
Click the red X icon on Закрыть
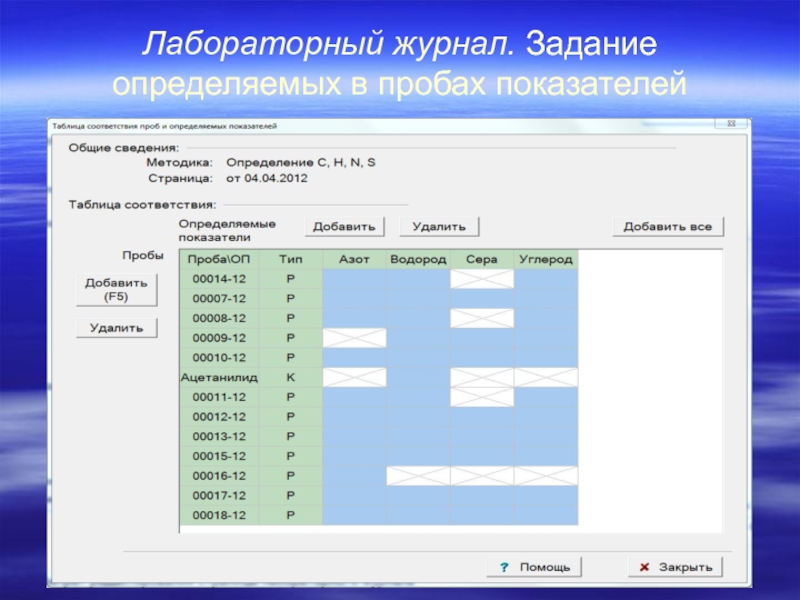(x=644, y=567)
